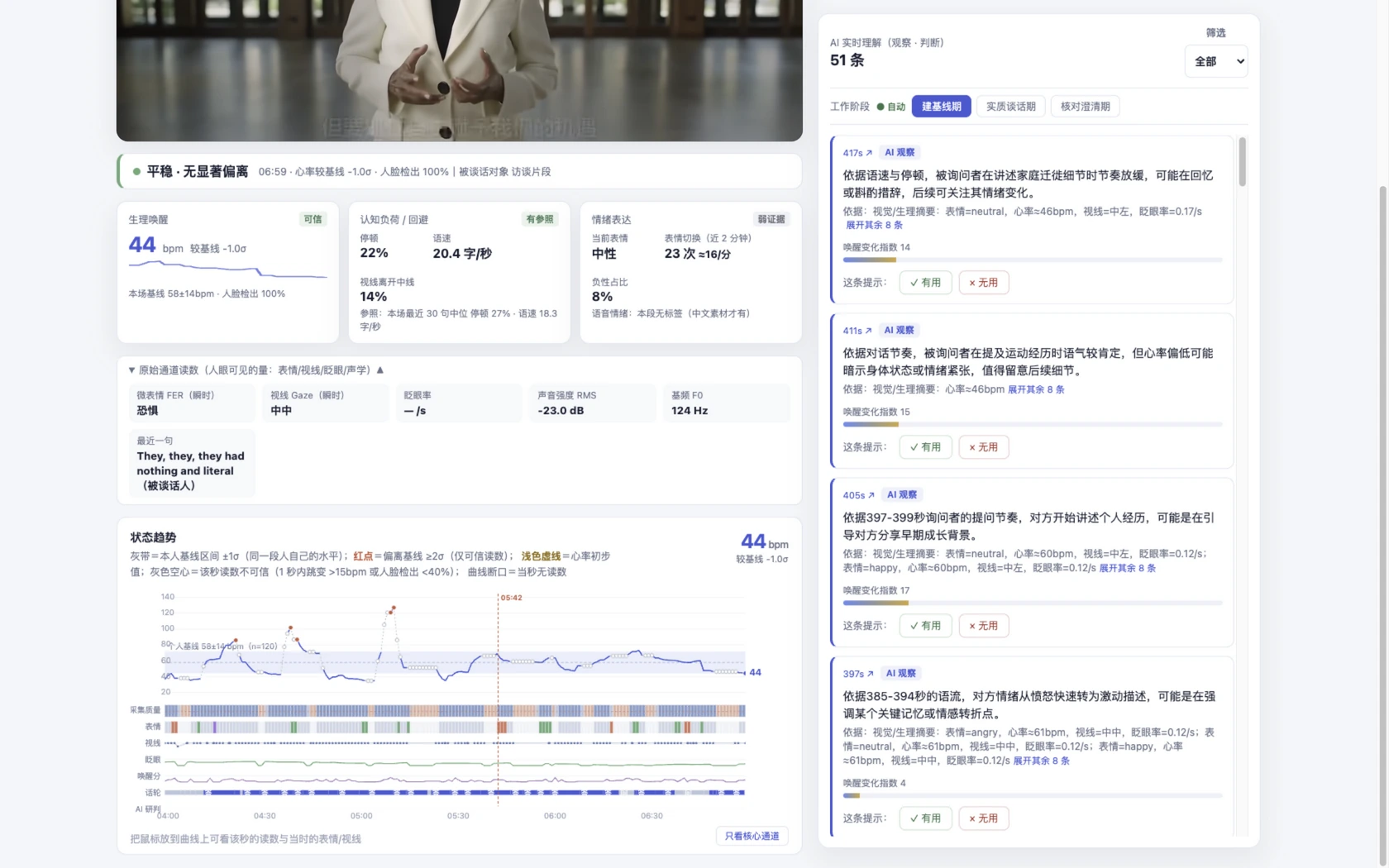Click the 视线 Gaze 中中 reading
Viewport: 1389px width, 868px height.
326,403
